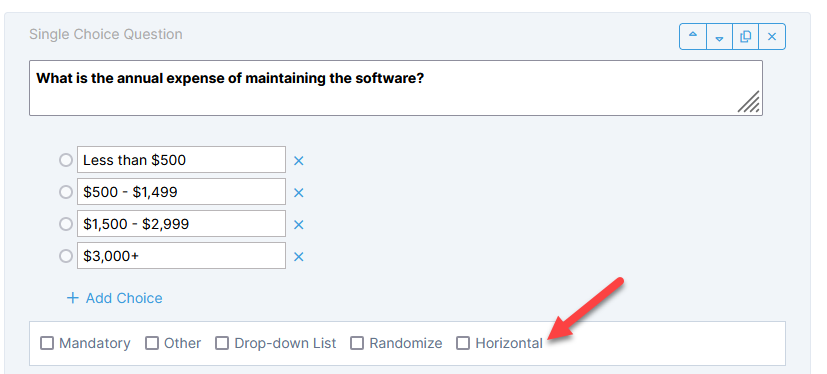Remove the '$3,000+' choice
The image size is (827, 374).
pyautogui.click(x=299, y=256)
